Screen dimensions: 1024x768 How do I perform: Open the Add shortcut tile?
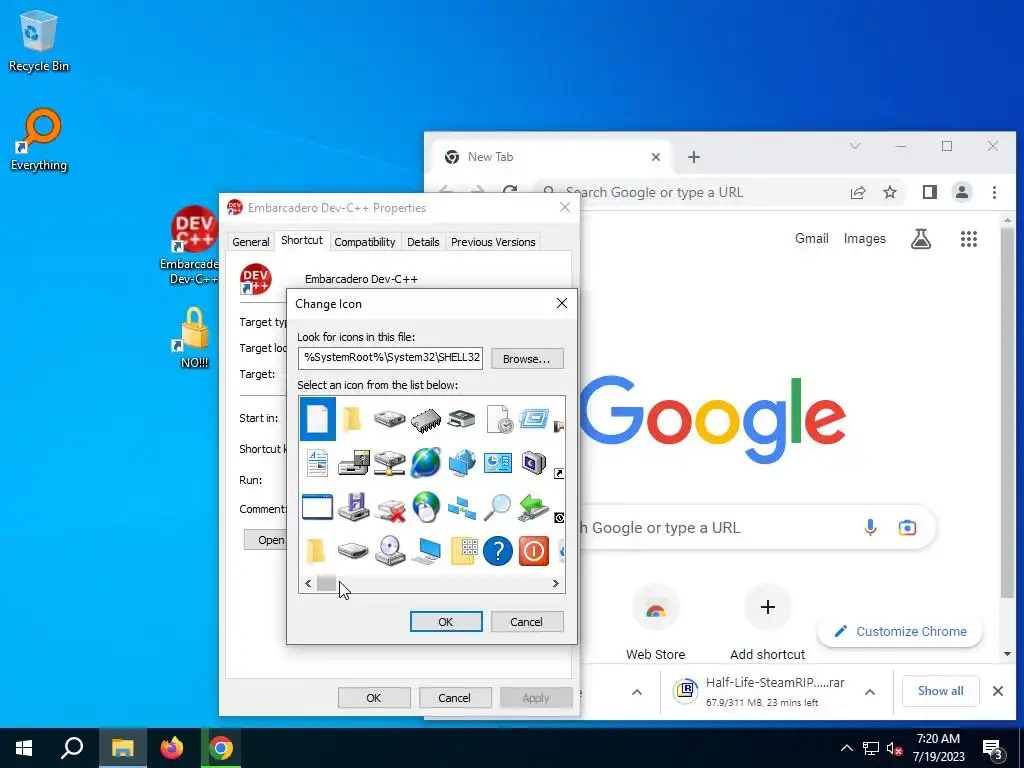pyautogui.click(x=768, y=622)
